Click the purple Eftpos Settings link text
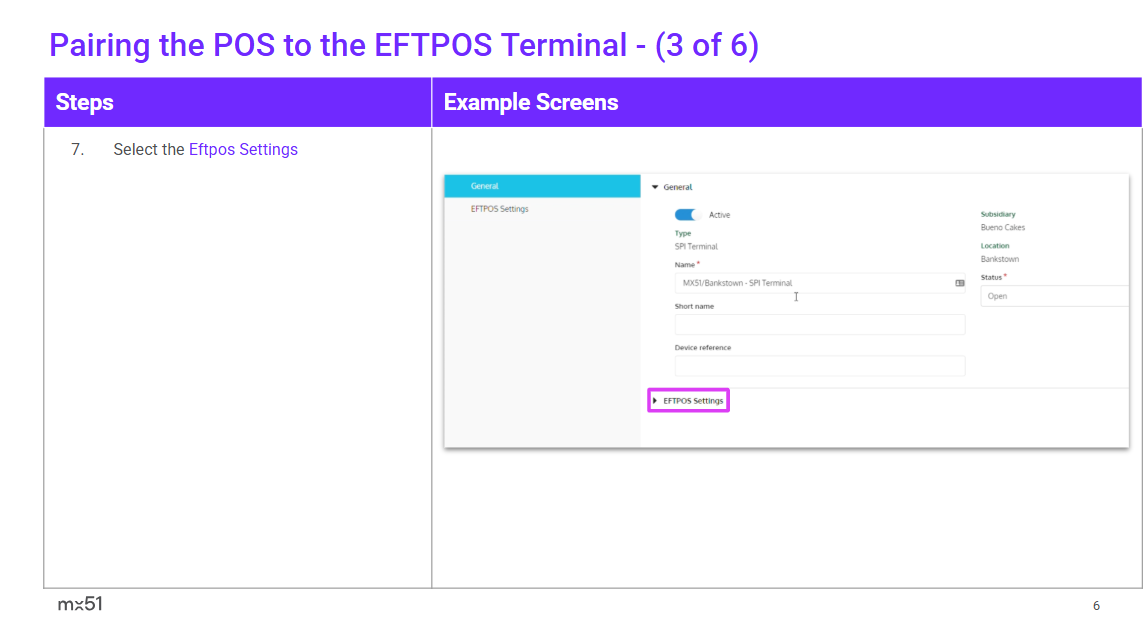 [243, 150]
